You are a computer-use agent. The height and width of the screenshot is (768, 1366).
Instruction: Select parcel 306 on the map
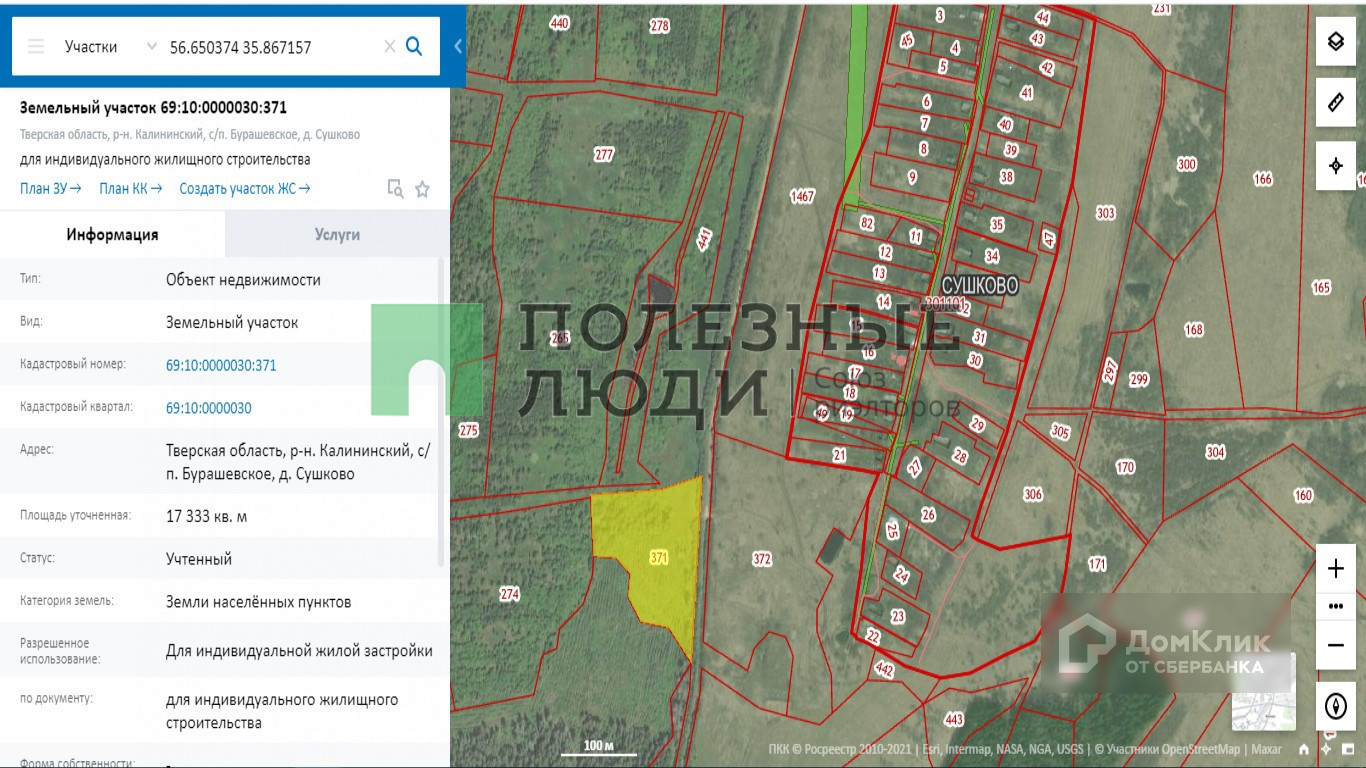coord(1033,494)
